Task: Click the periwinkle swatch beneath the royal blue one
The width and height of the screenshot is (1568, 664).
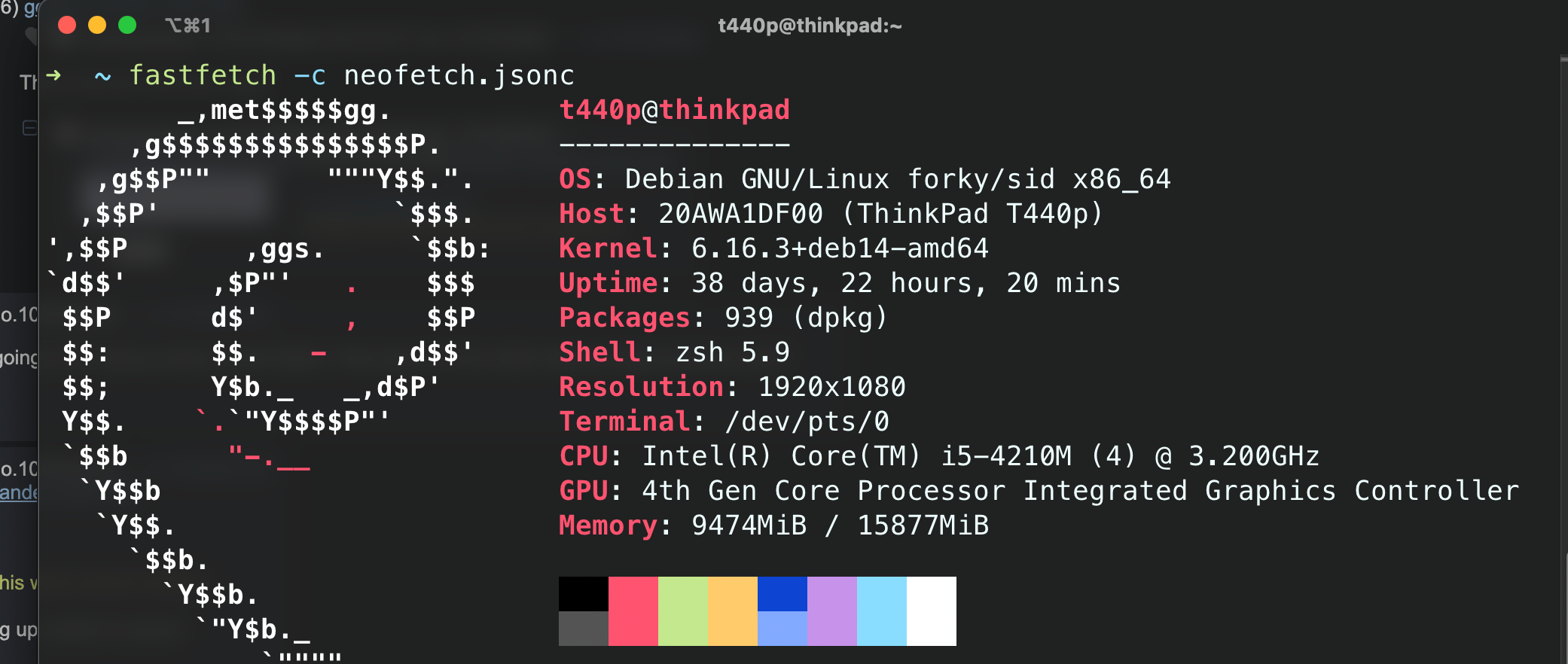Action: click(x=782, y=629)
